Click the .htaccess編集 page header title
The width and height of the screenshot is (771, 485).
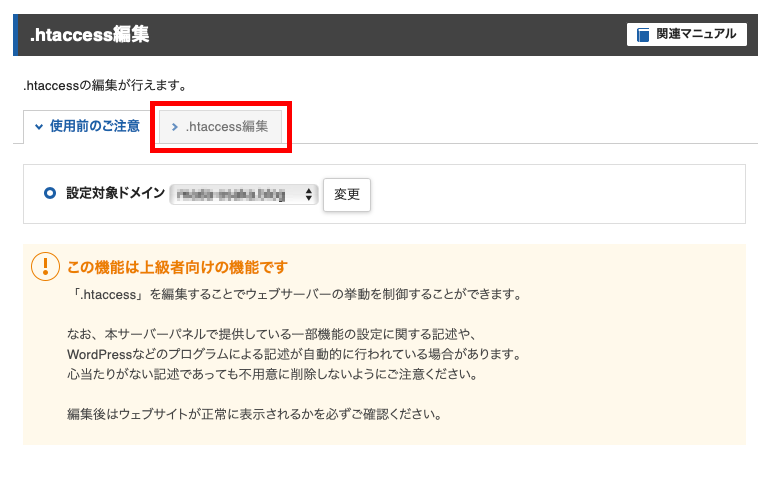click(x=89, y=34)
